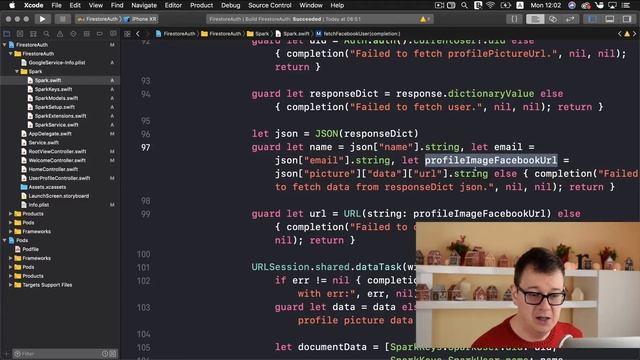Select GoogleService-Info.plist file
The image size is (640, 360).
56,62
